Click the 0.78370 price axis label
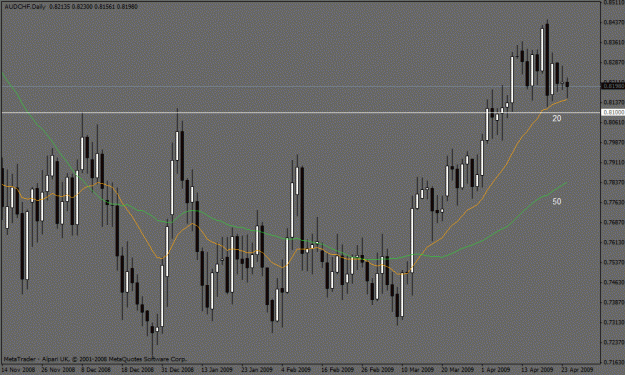 pos(614,182)
